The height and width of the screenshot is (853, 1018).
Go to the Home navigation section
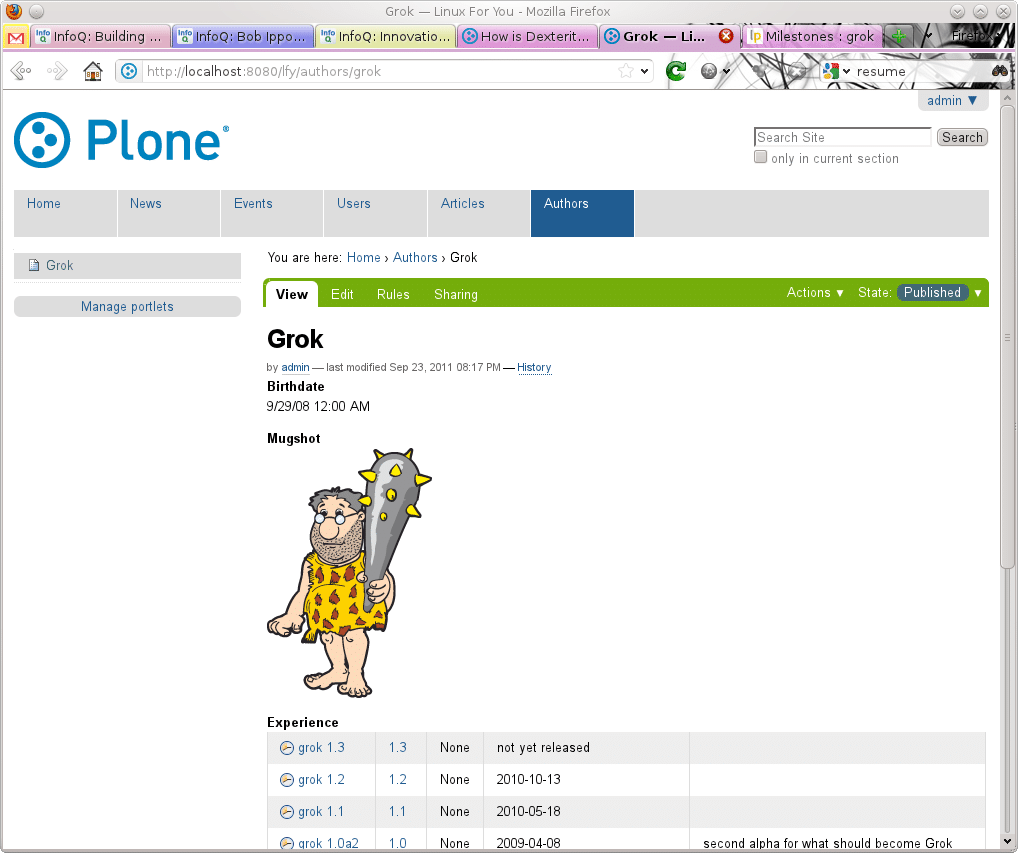pyautogui.click(x=65, y=213)
